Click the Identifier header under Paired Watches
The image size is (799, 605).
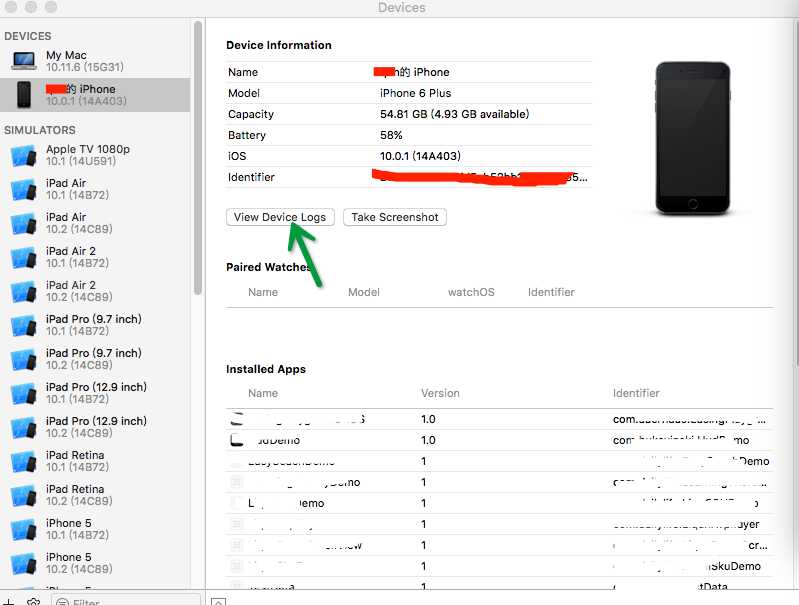551,292
